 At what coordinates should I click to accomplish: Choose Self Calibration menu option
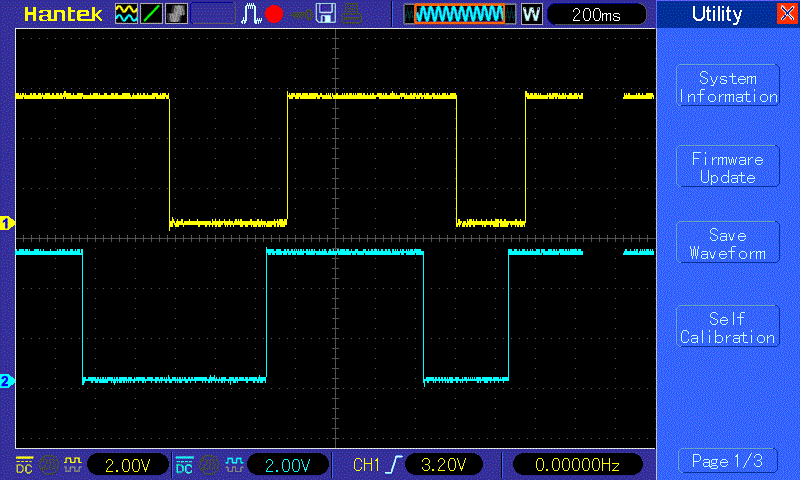(727, 328)
